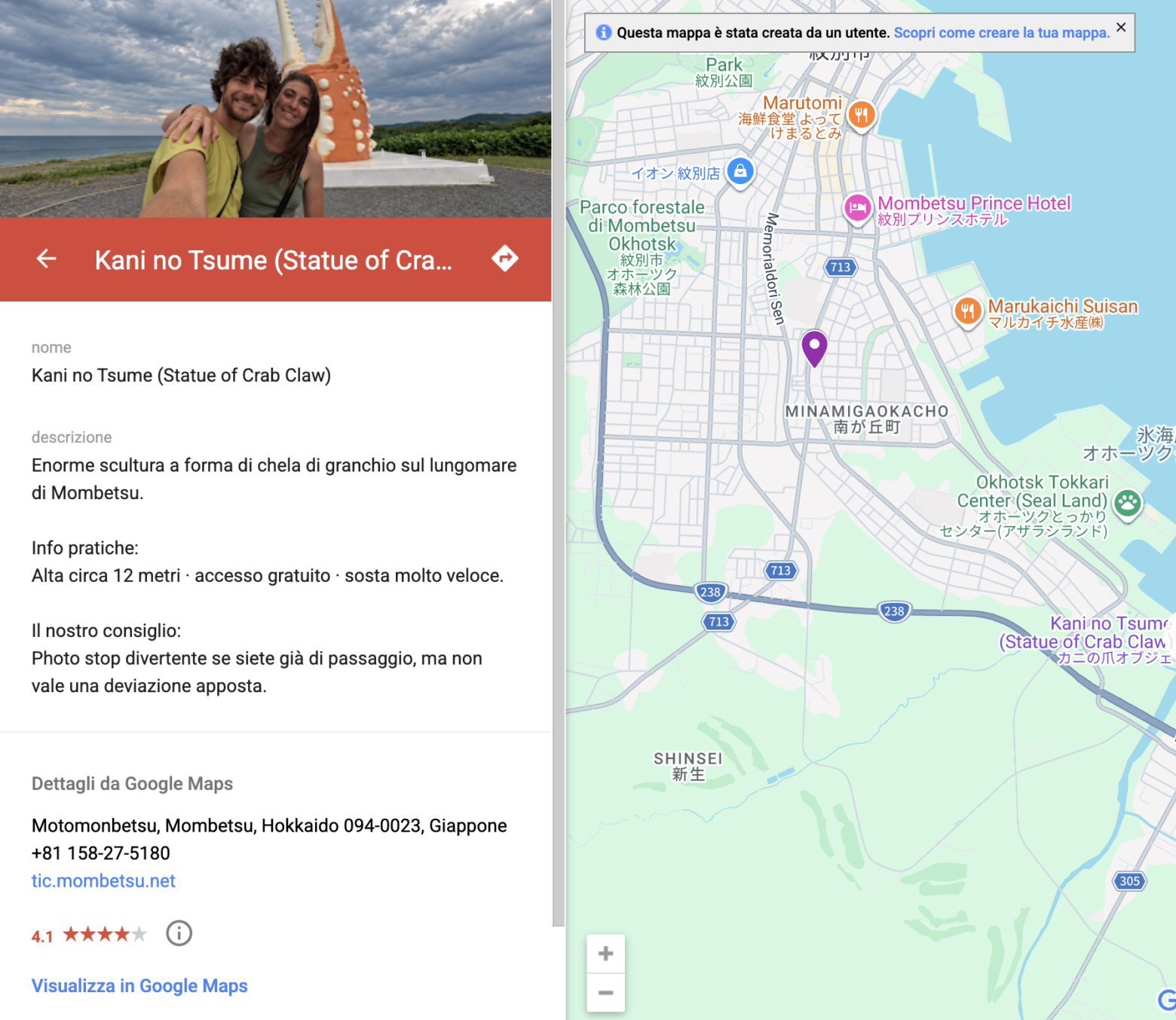This screenshot has height=1020, width=1176.
Task: Click the SHINSEI area label on the map
Action: tap(688, 767)
